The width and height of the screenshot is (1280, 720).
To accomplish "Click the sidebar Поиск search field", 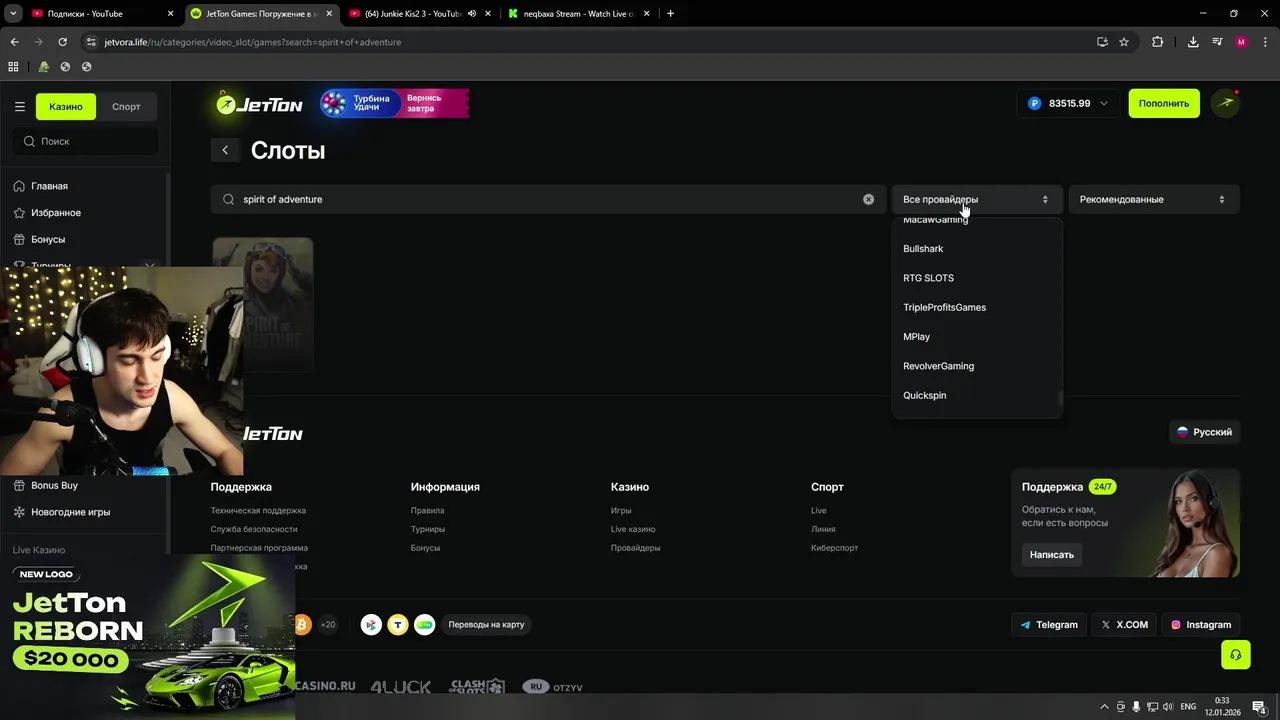I will (x=85, y=141).
